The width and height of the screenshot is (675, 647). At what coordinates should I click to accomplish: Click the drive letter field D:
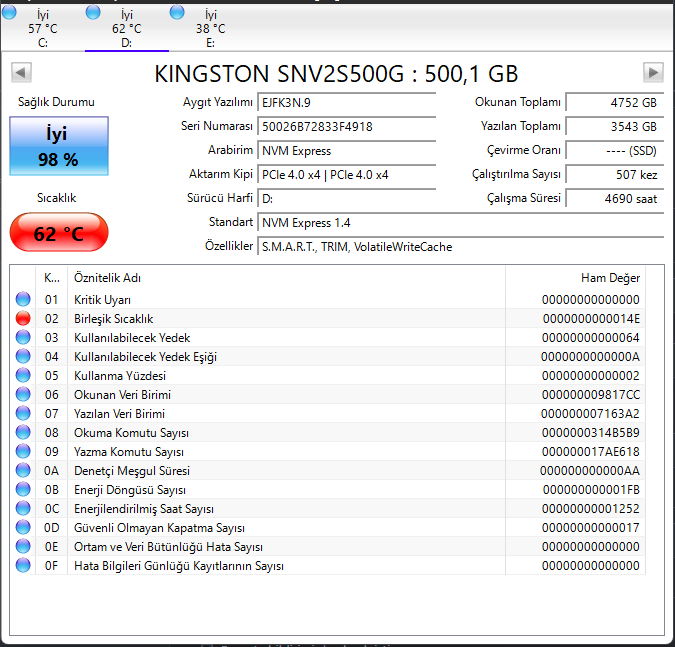(x=347, y=198)
